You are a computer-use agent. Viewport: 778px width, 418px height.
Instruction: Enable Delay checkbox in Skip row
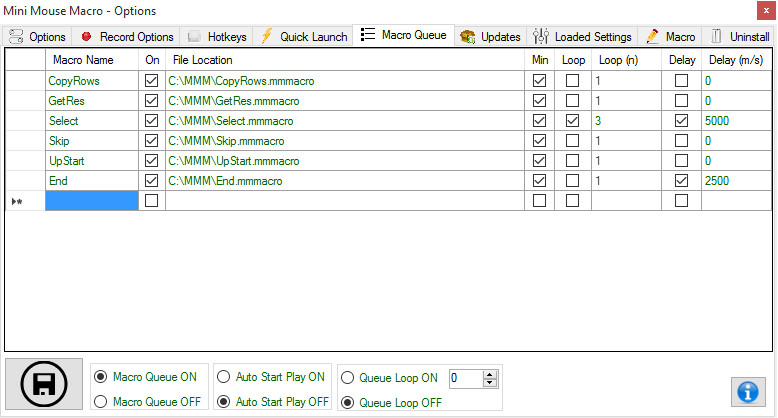(682, 141)
